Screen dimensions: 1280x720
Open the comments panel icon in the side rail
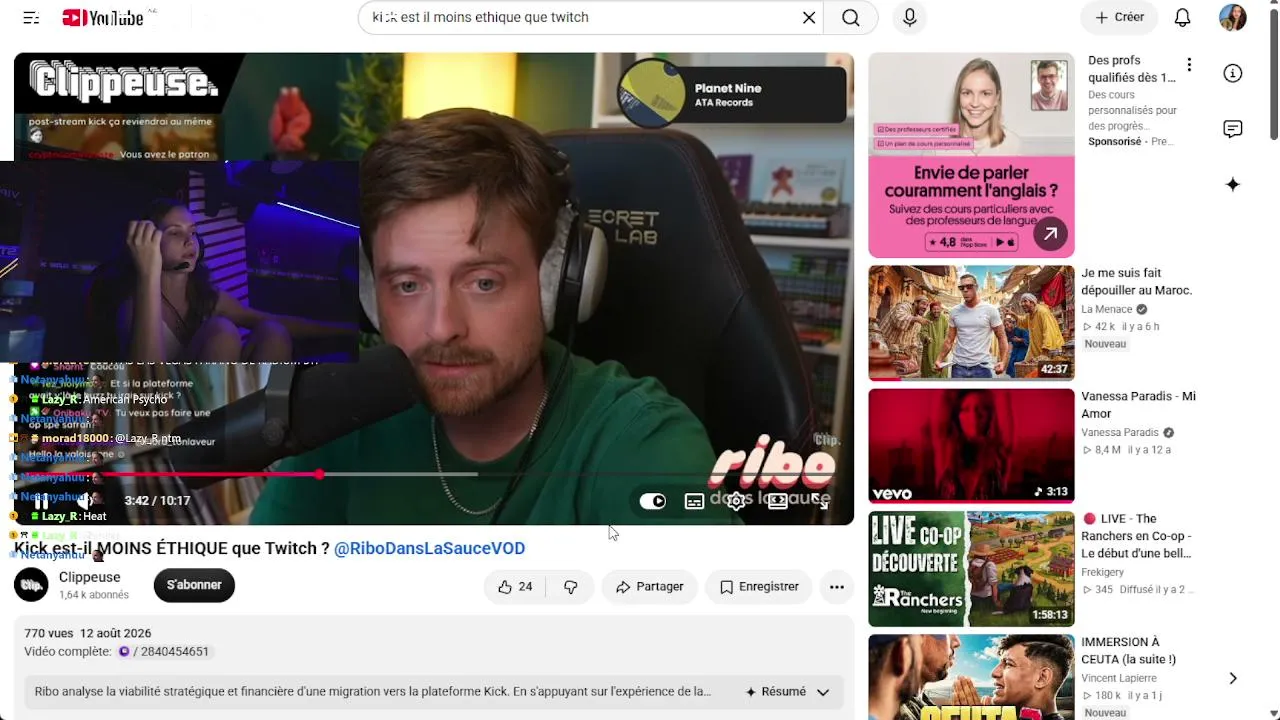(1233, 129)
